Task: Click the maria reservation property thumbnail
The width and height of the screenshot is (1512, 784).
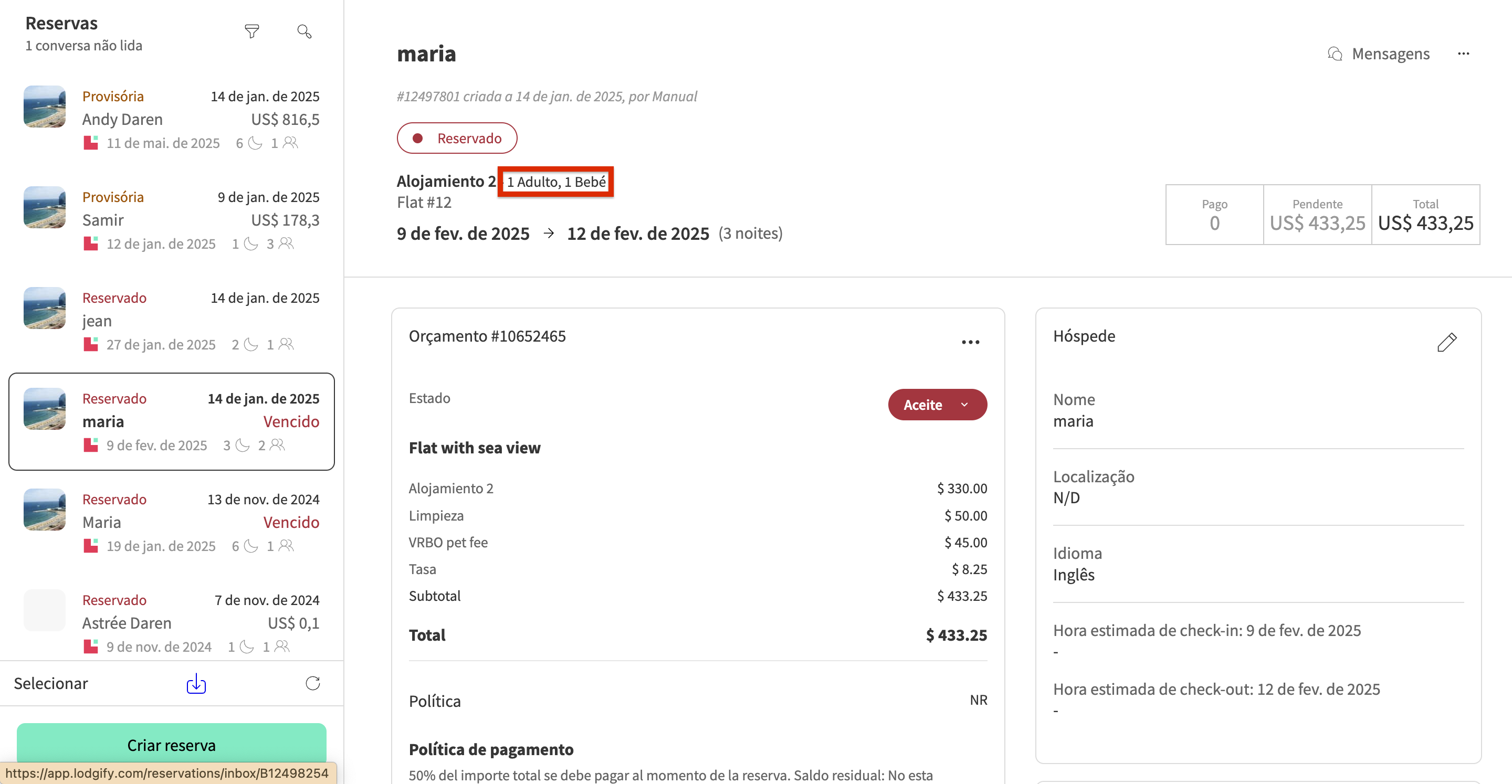Action: [x=45, y=409]
